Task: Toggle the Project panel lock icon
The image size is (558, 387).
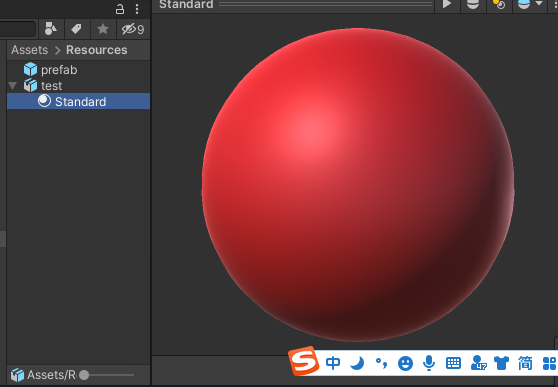Action: pyautogui.click(x=120, y=9)
